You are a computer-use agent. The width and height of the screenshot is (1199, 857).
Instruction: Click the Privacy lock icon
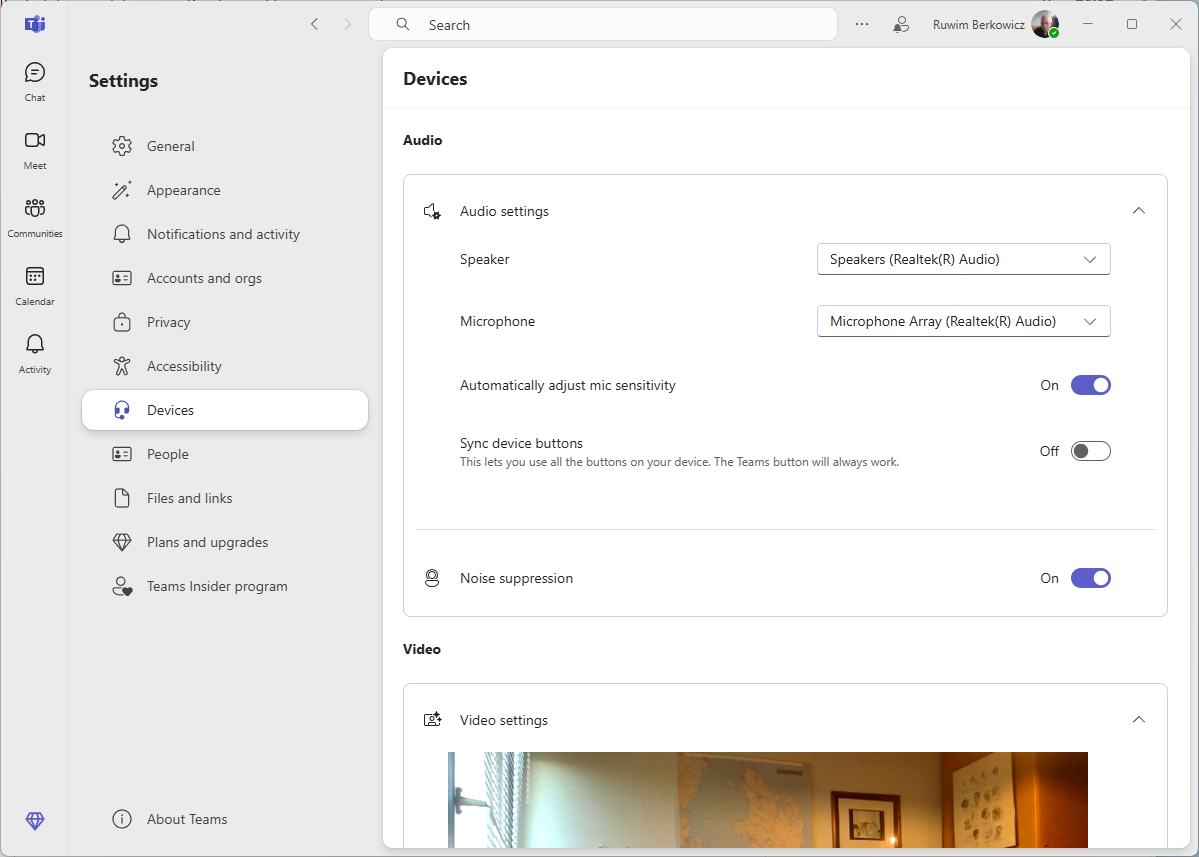tap(122, 322)
